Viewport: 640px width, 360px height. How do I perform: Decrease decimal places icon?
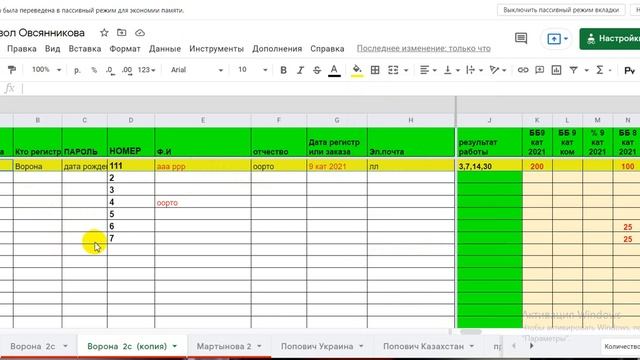(x=110, y=70)
